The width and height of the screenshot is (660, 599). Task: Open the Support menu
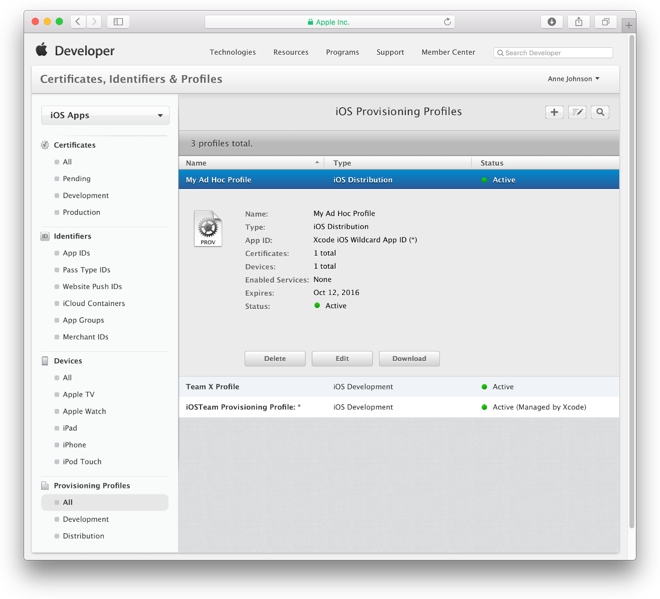(390, 52)
